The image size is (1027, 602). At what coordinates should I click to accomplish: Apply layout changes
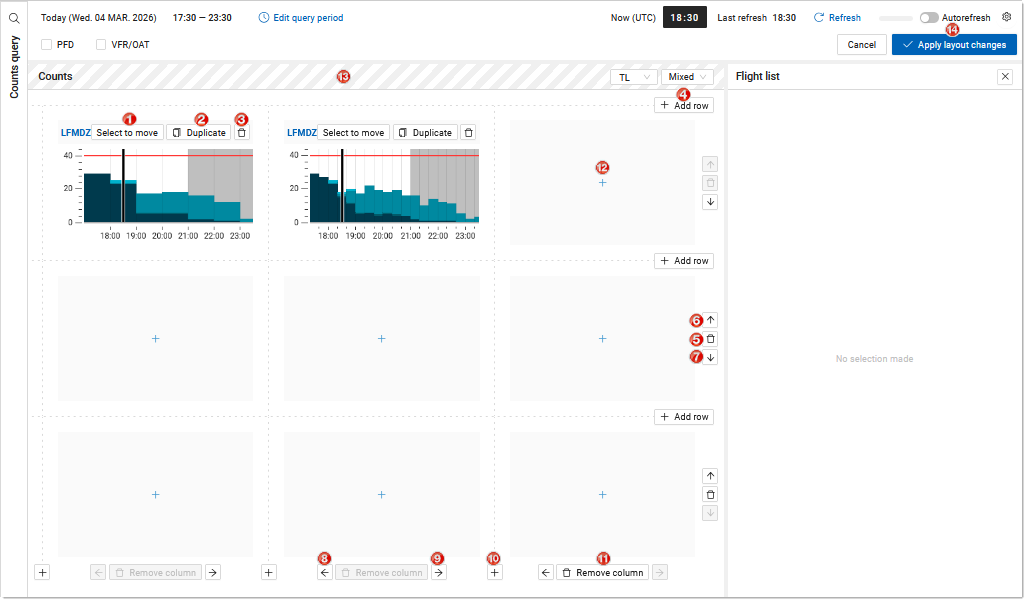coord(954,45)
